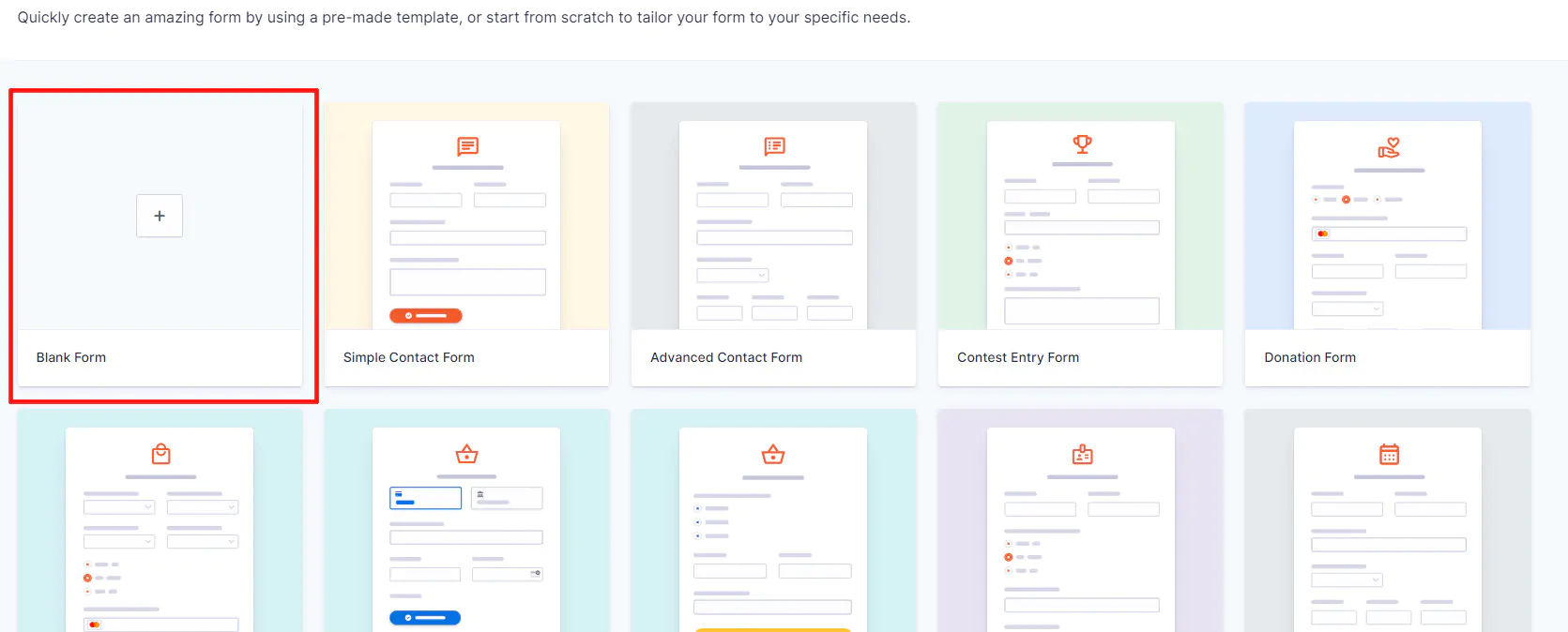Image resolution: width=1568 pixels, height=632 pixels.
Task: Click the credit card field in Donation preview
Action: (1389, 233)
